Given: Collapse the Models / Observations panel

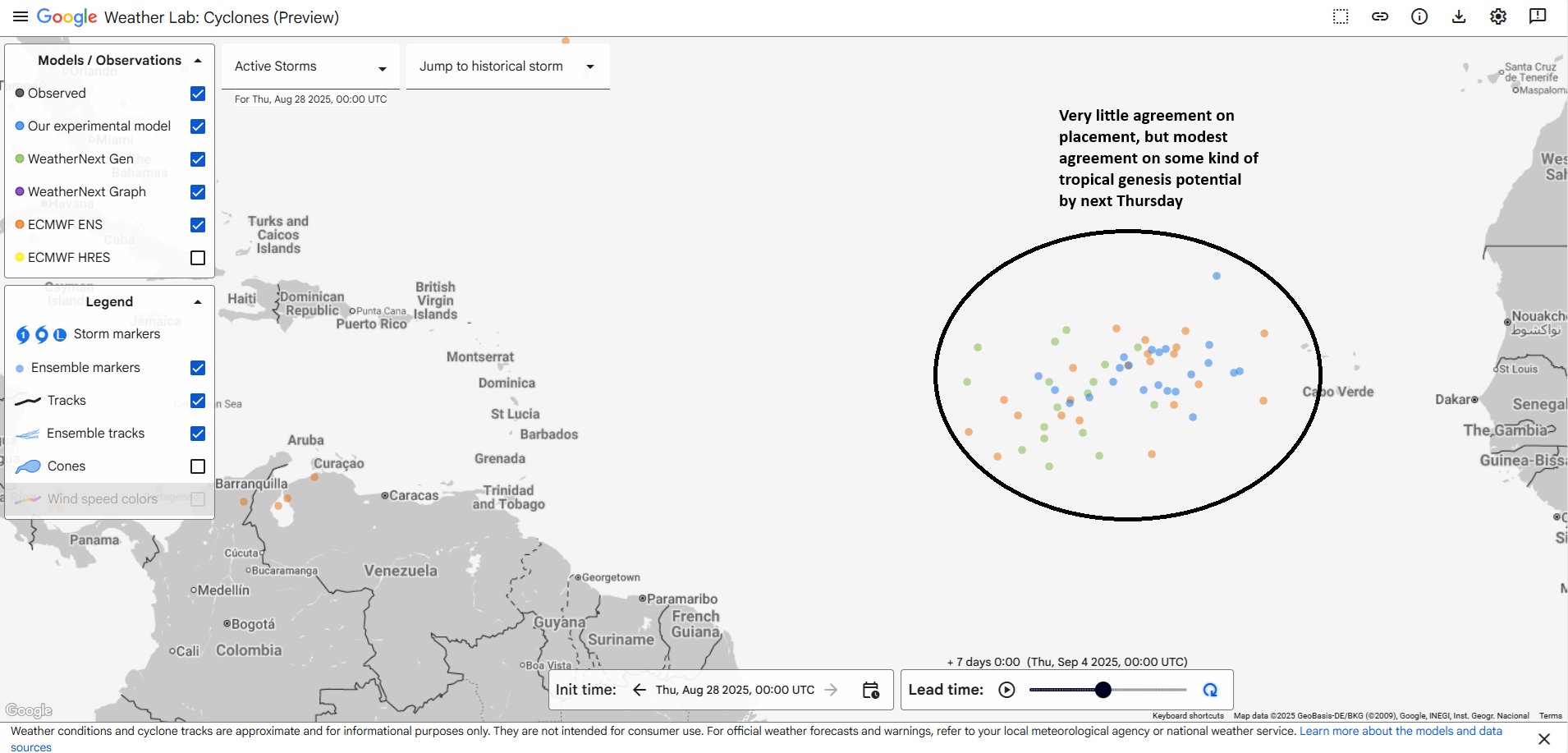Looking at the screenshot, I should coord(198,61).
